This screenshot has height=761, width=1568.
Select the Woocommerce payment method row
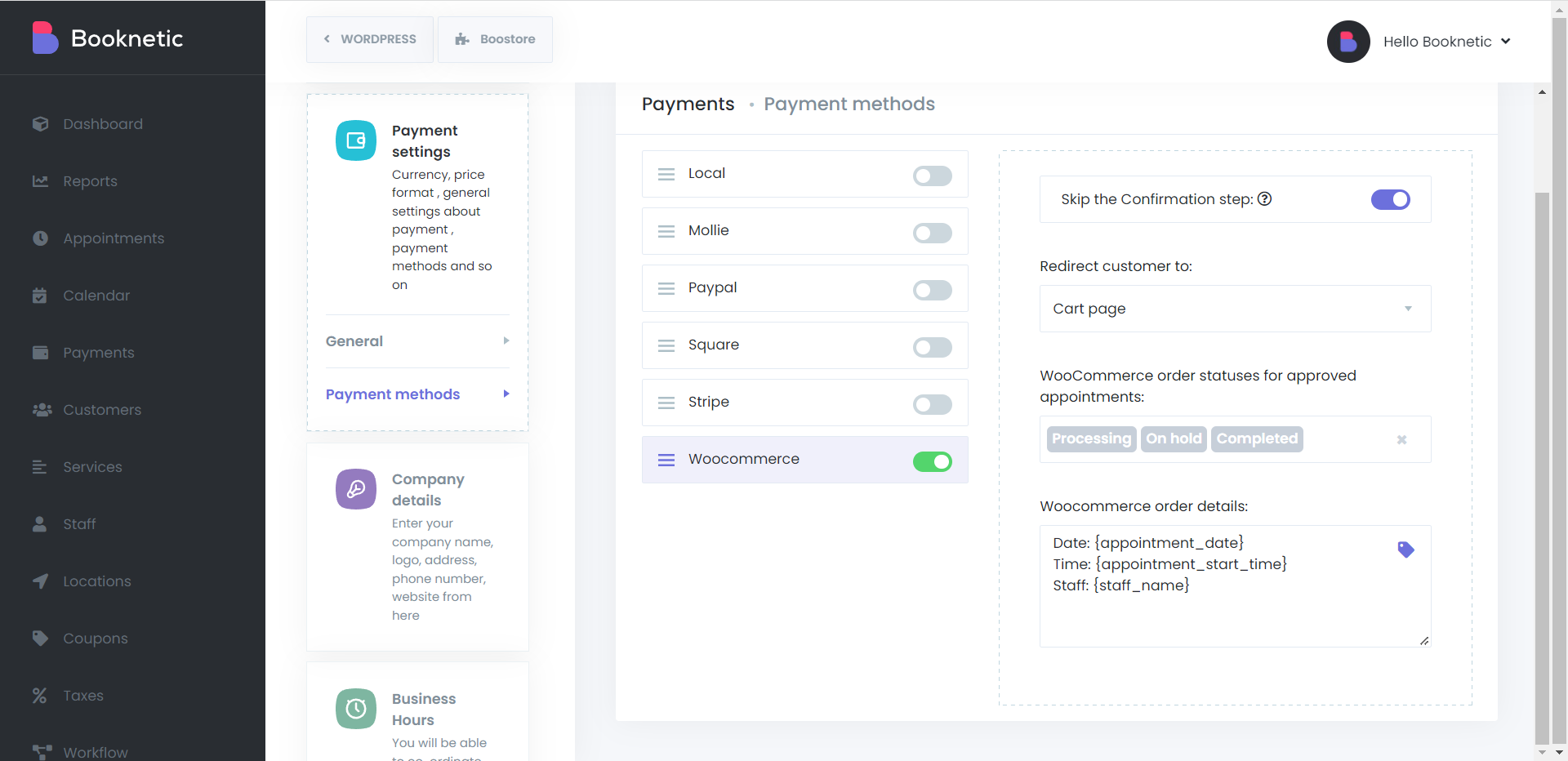804,460
